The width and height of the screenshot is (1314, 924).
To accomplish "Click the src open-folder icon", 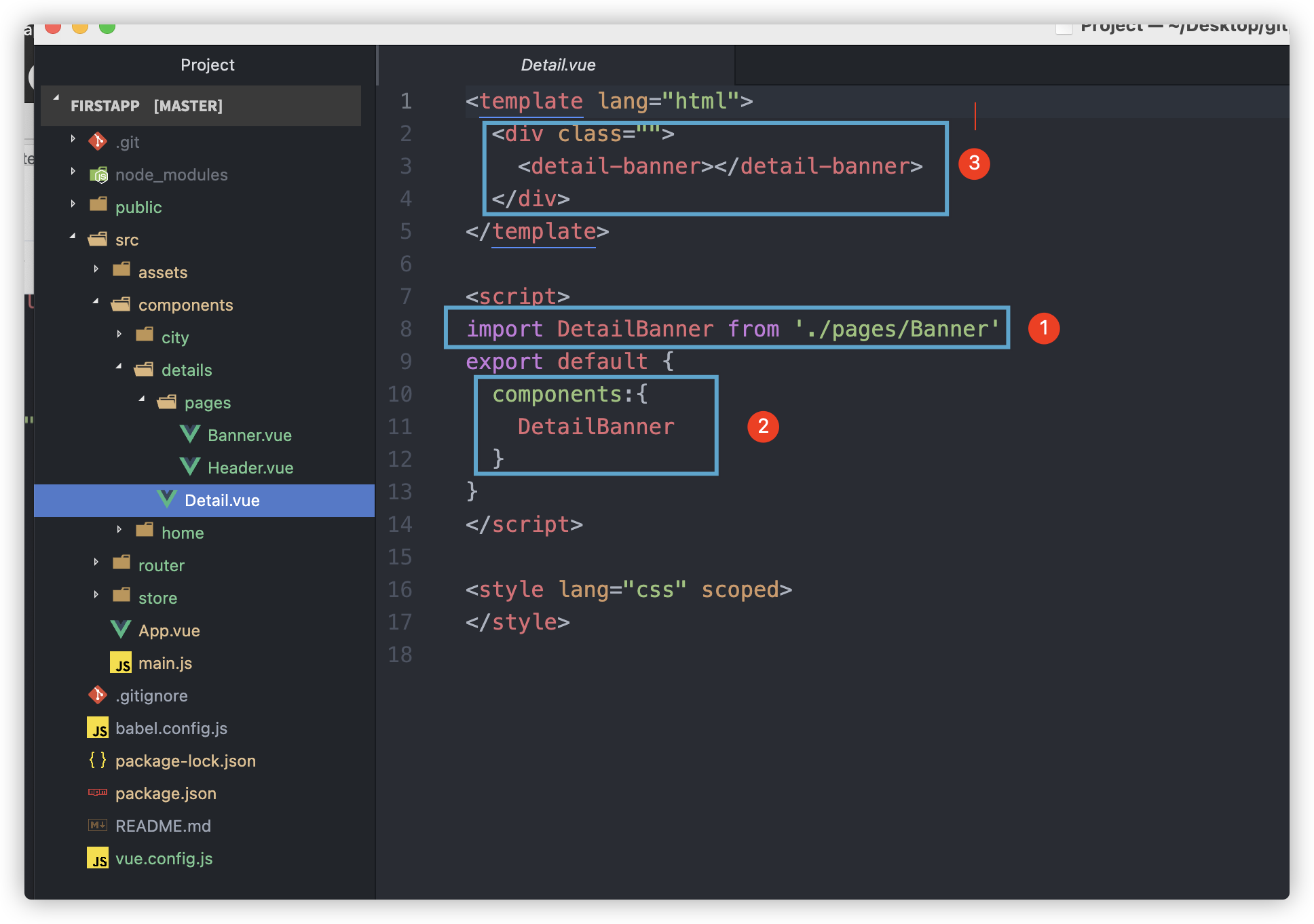I will pos(98,239).
